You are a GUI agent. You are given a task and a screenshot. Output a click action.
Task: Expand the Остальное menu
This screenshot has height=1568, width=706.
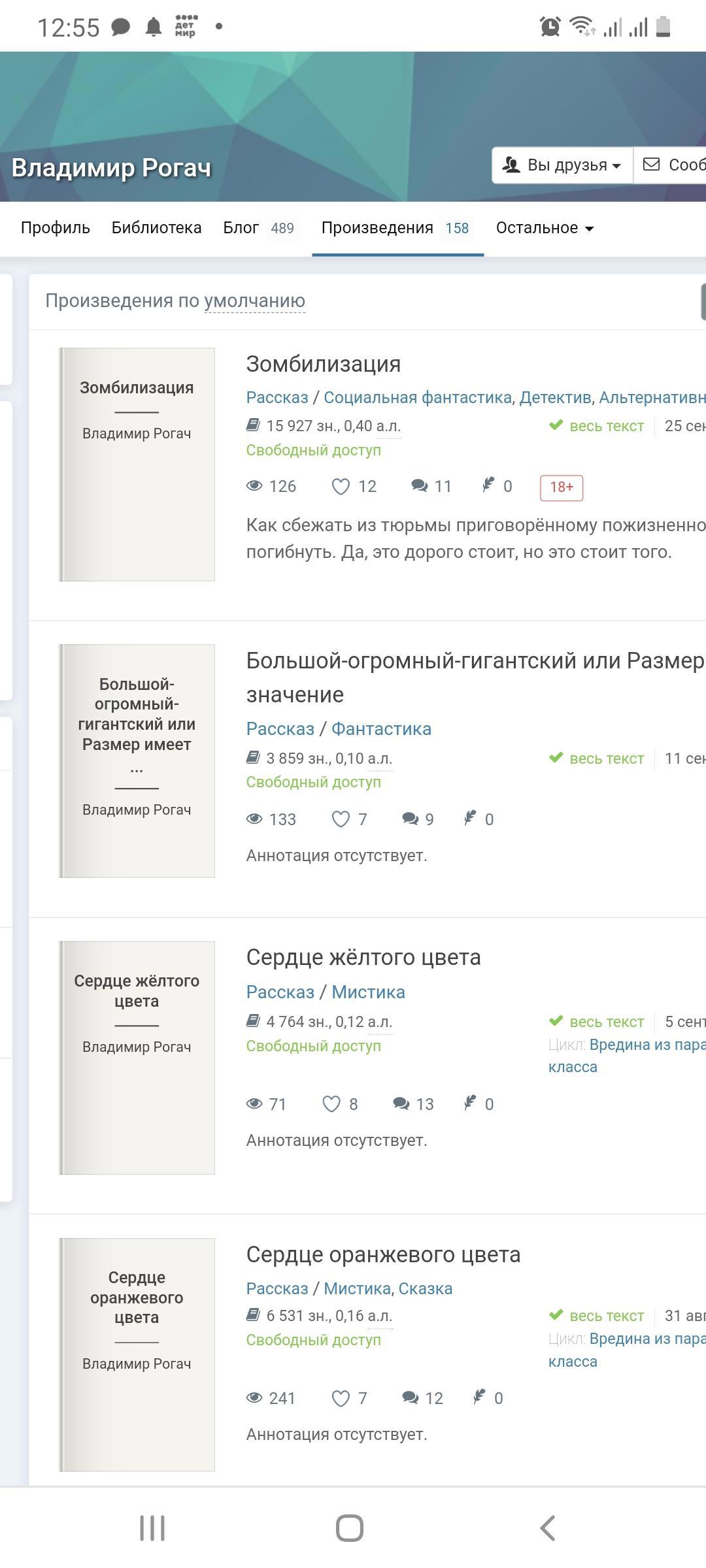pos(545,228)
